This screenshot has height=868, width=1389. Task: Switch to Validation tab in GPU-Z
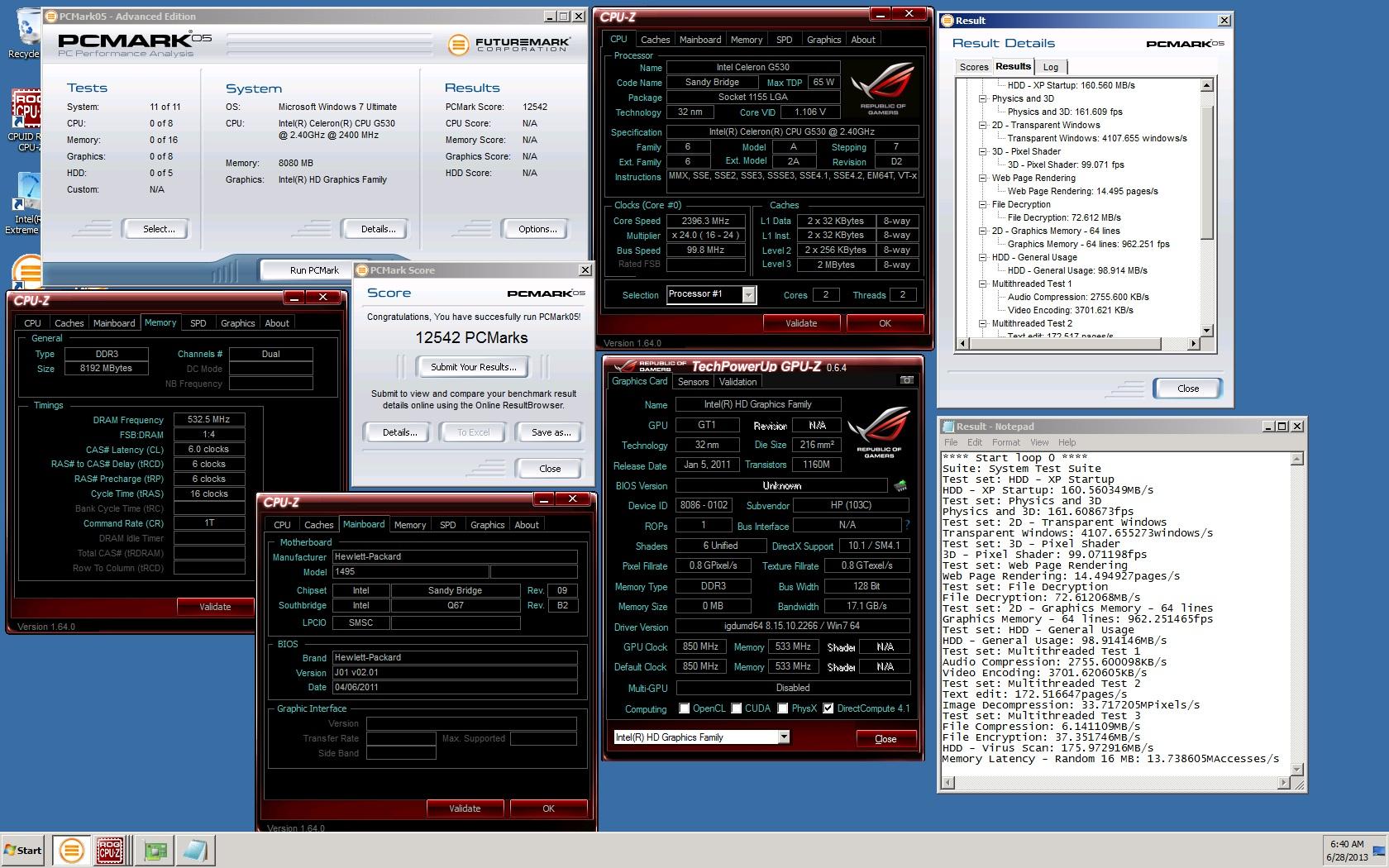point(737,382)
